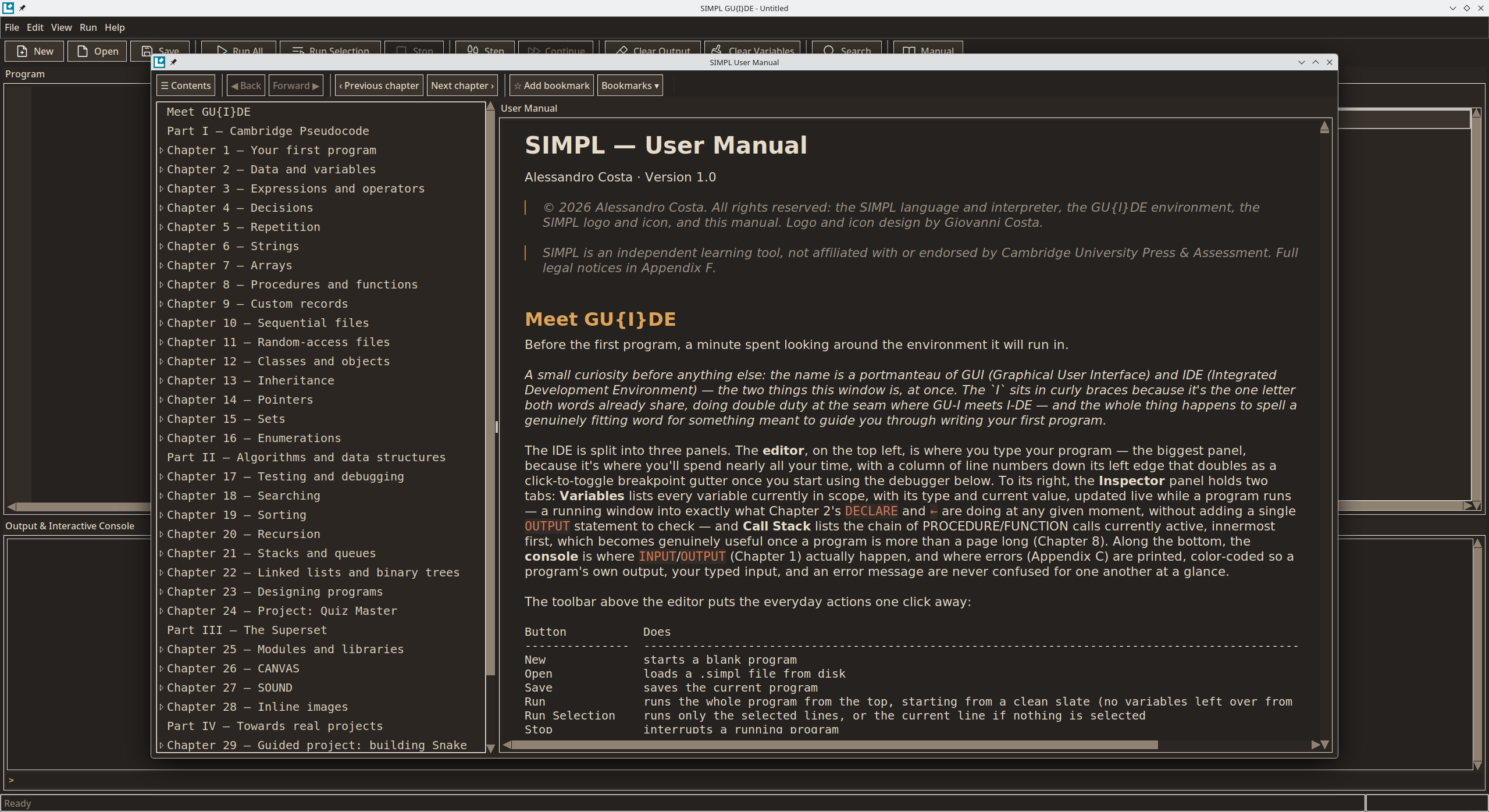1489x812 pixels.
Task: Expand Chapter 19 – Sorting node
Action: (162, 515)
